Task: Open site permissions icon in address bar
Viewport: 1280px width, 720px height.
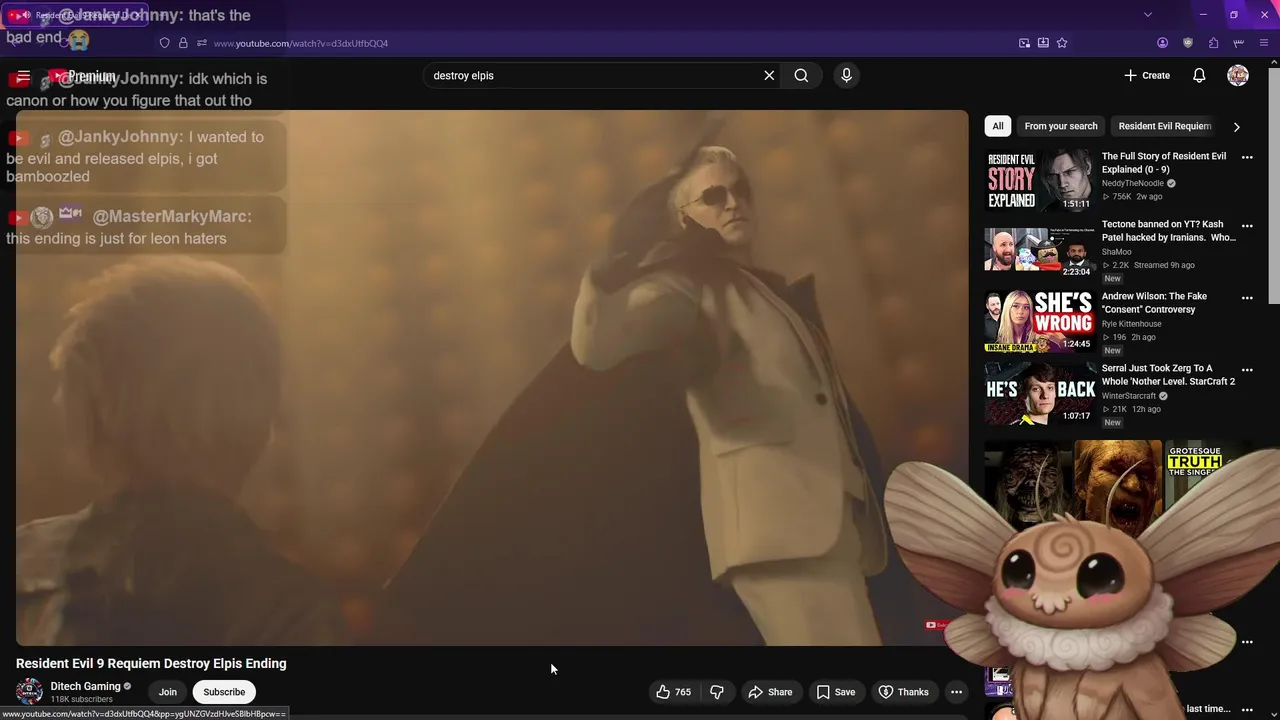Action: 202,43
